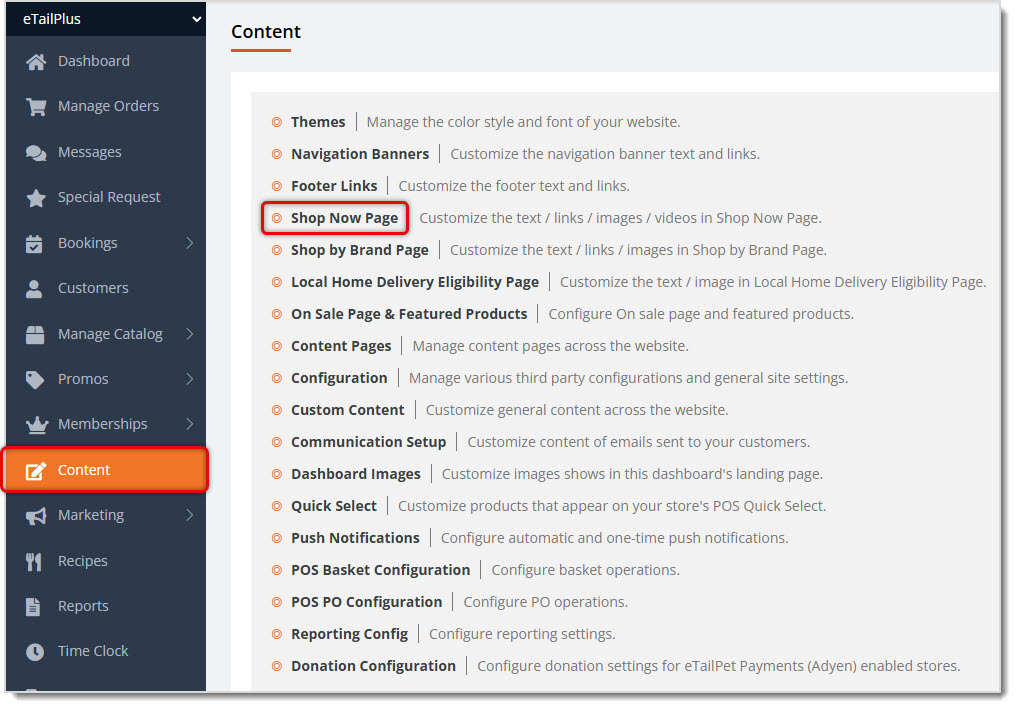Open On Sale Page & Featured Products
The width and height of the screenshot is (1016, 708).
[x=410, y=314]
